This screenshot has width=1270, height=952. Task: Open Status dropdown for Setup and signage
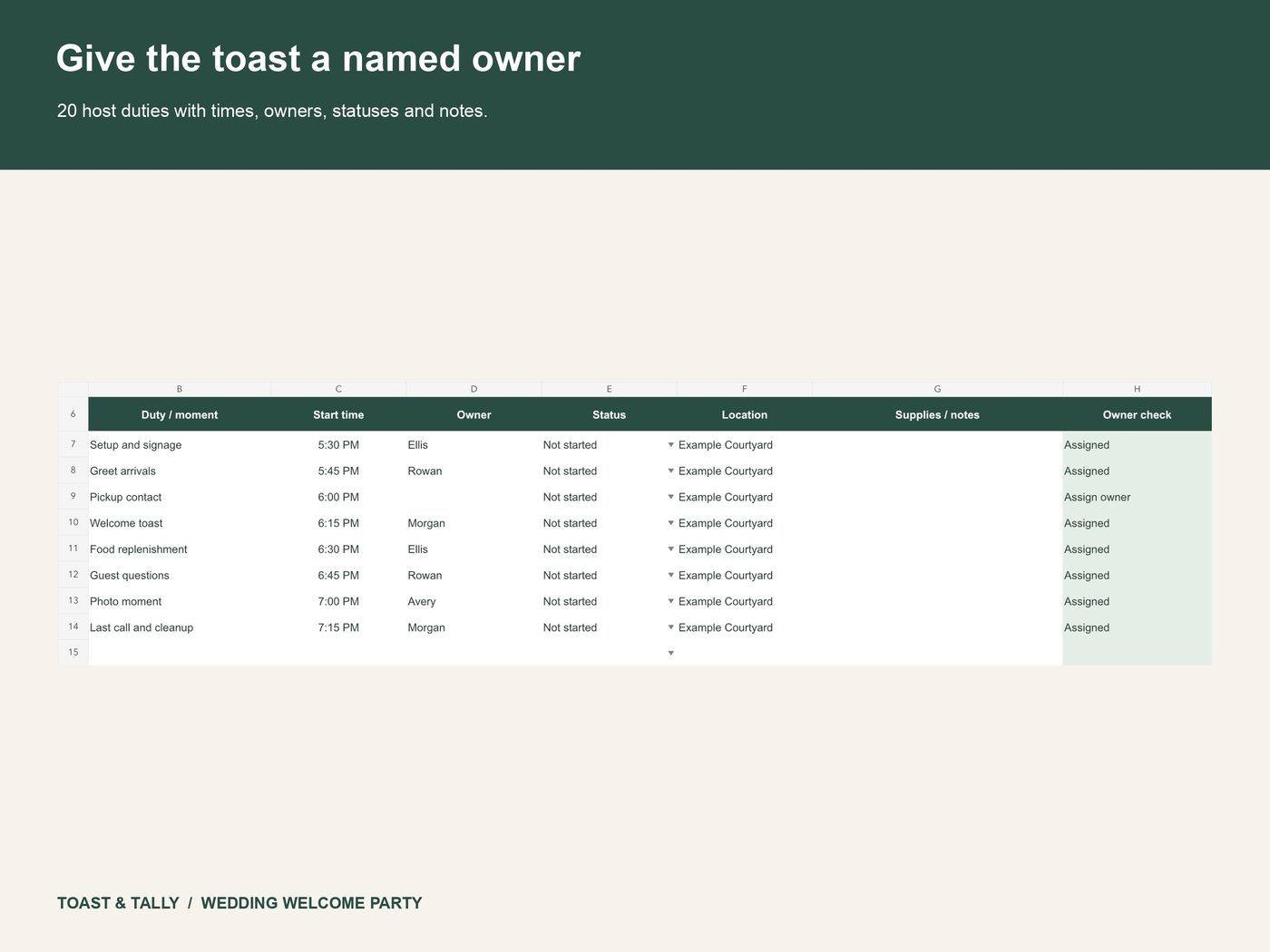click(x=671, y=445)
